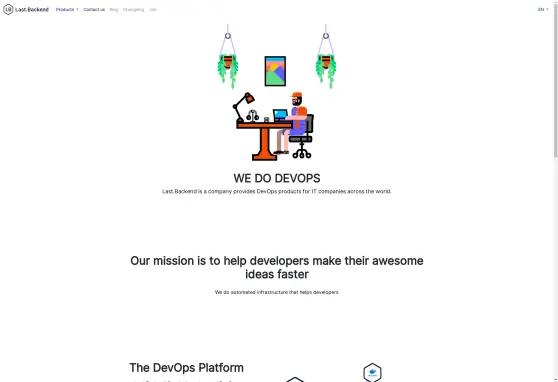The height and width of the screenshot is (382, 558).
Task: Open the Changelog link in navigation
Action: point(133,10)
